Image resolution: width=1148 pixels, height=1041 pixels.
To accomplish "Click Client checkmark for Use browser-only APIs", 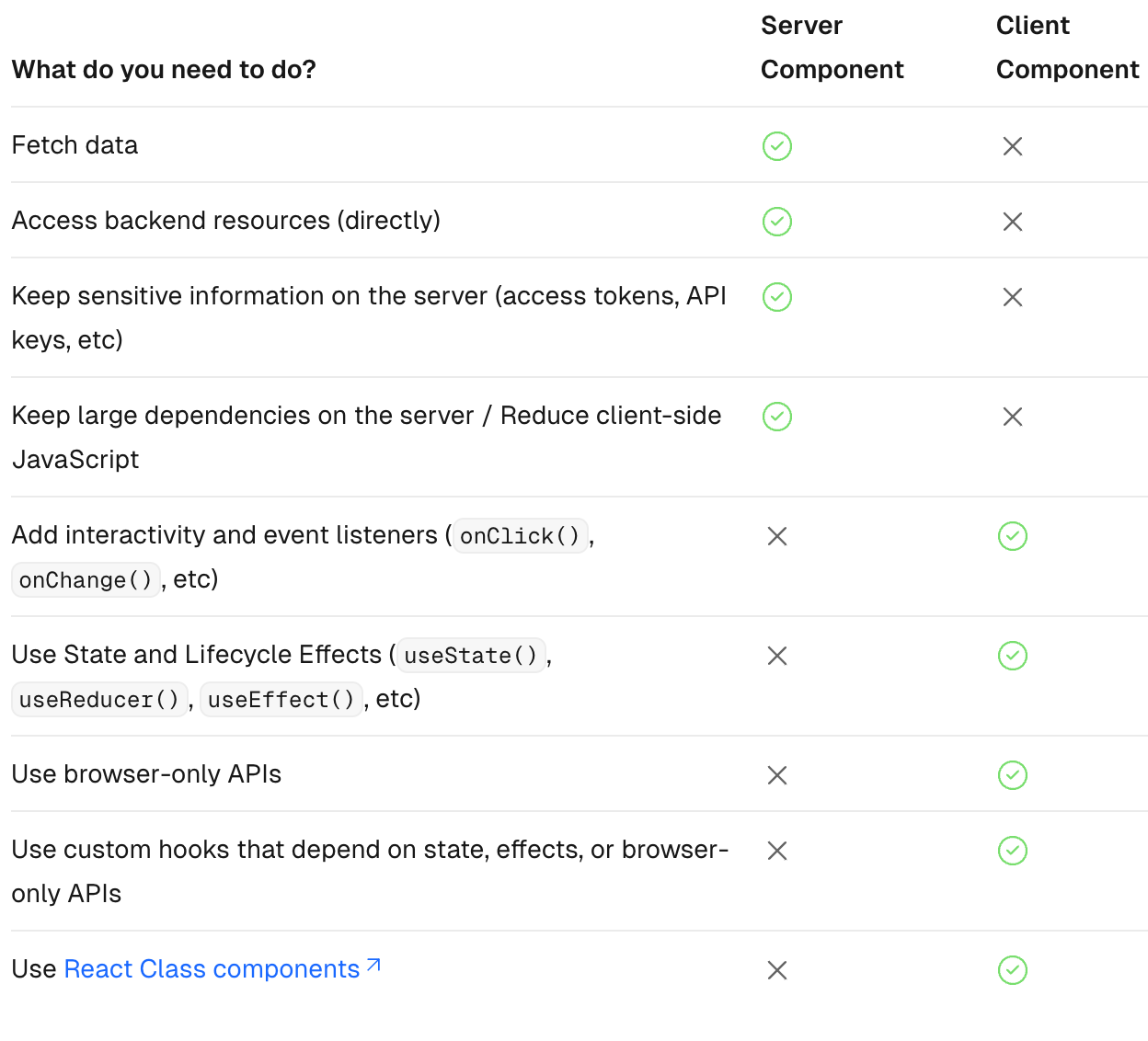I will (x=1013, y=775).
